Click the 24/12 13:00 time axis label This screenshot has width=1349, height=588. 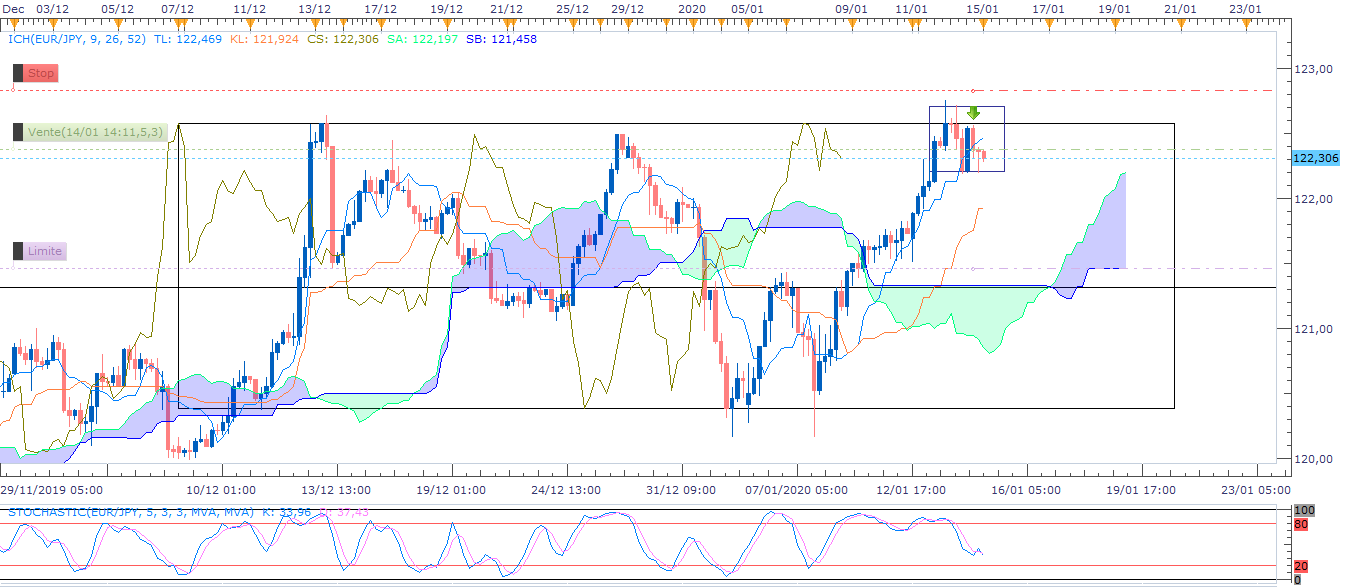click(566, 490)
